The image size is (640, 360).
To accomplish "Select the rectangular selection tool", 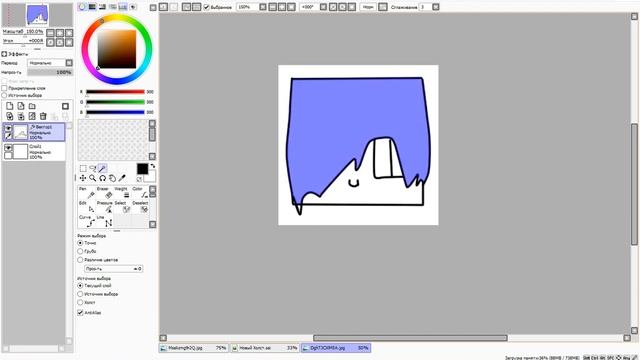I will (83, 168).
